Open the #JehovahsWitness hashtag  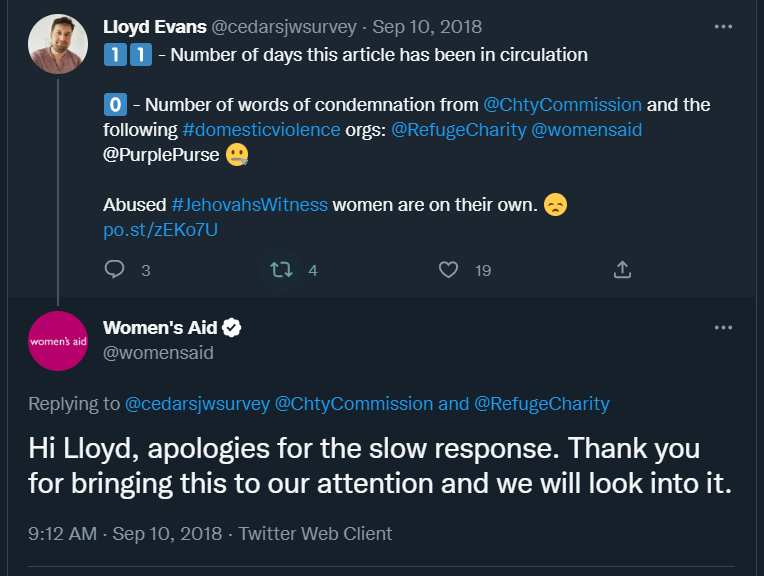(249, 205)
